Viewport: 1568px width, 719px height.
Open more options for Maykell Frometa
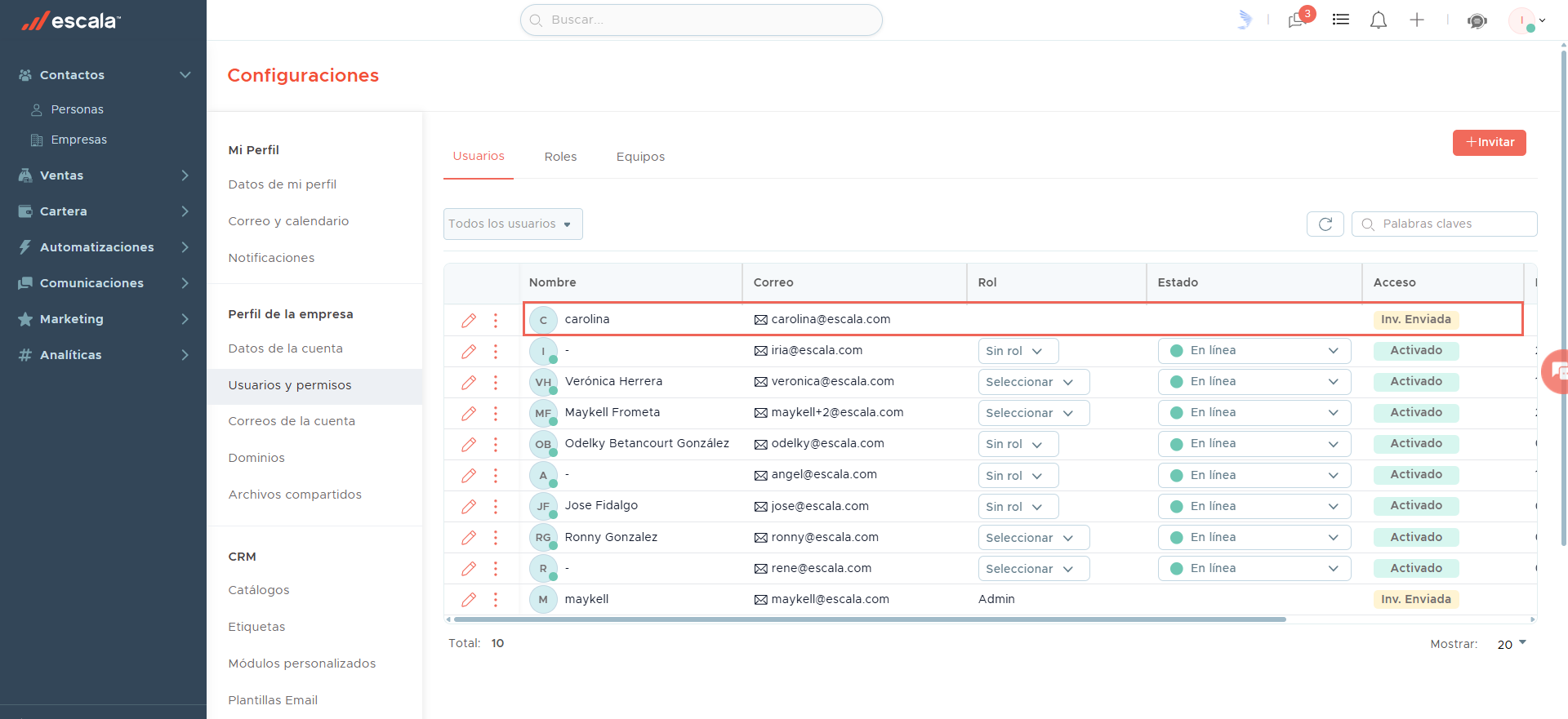[x=495, y=413]
